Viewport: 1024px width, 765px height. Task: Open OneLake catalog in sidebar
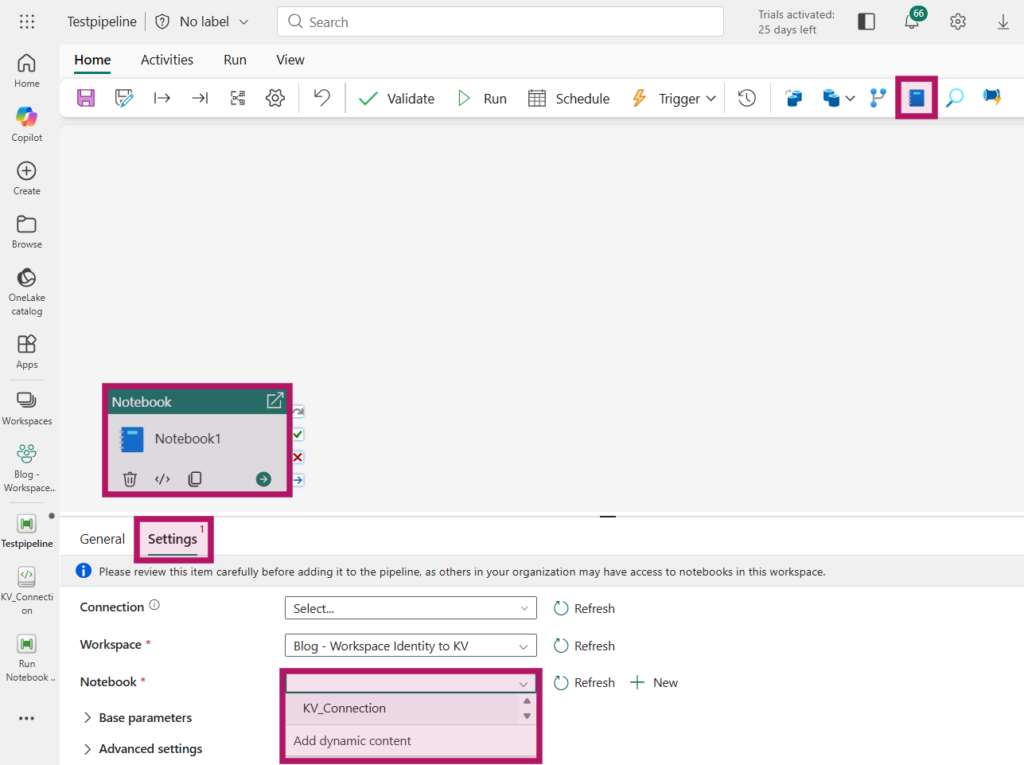pos(27,290)
